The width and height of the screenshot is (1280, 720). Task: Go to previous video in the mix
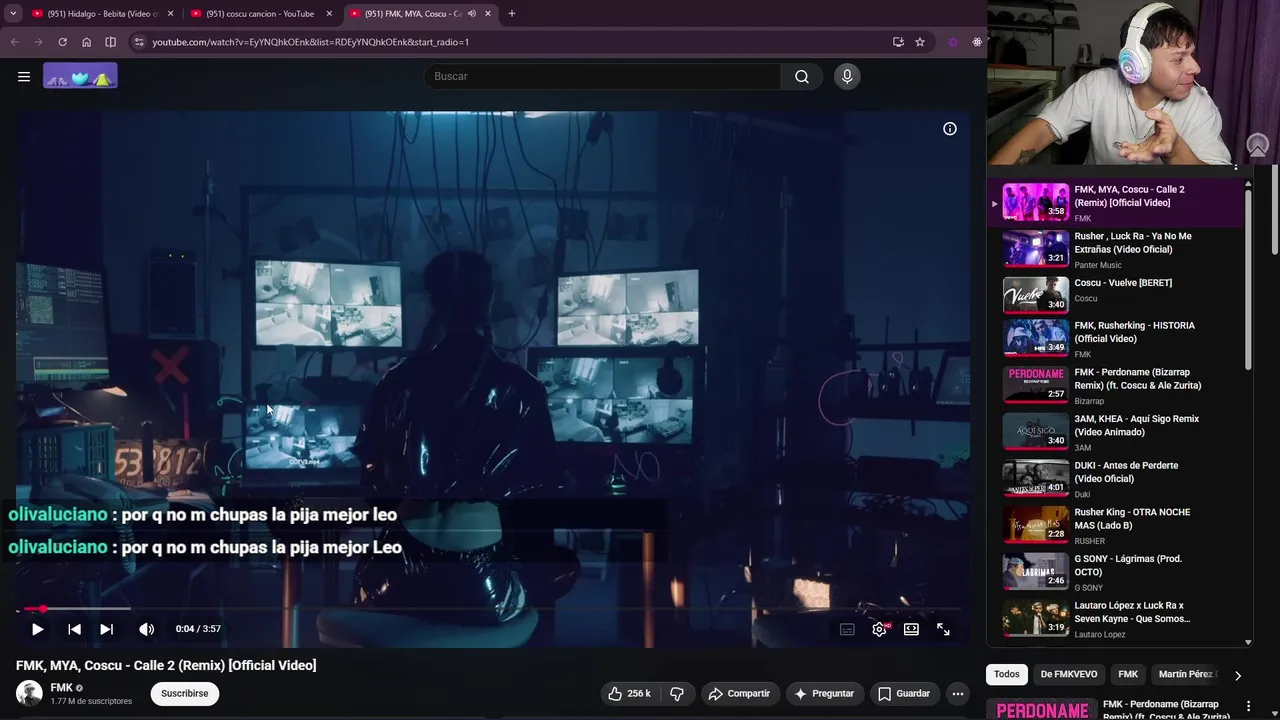pyautogui.click(x=74, y=629)
